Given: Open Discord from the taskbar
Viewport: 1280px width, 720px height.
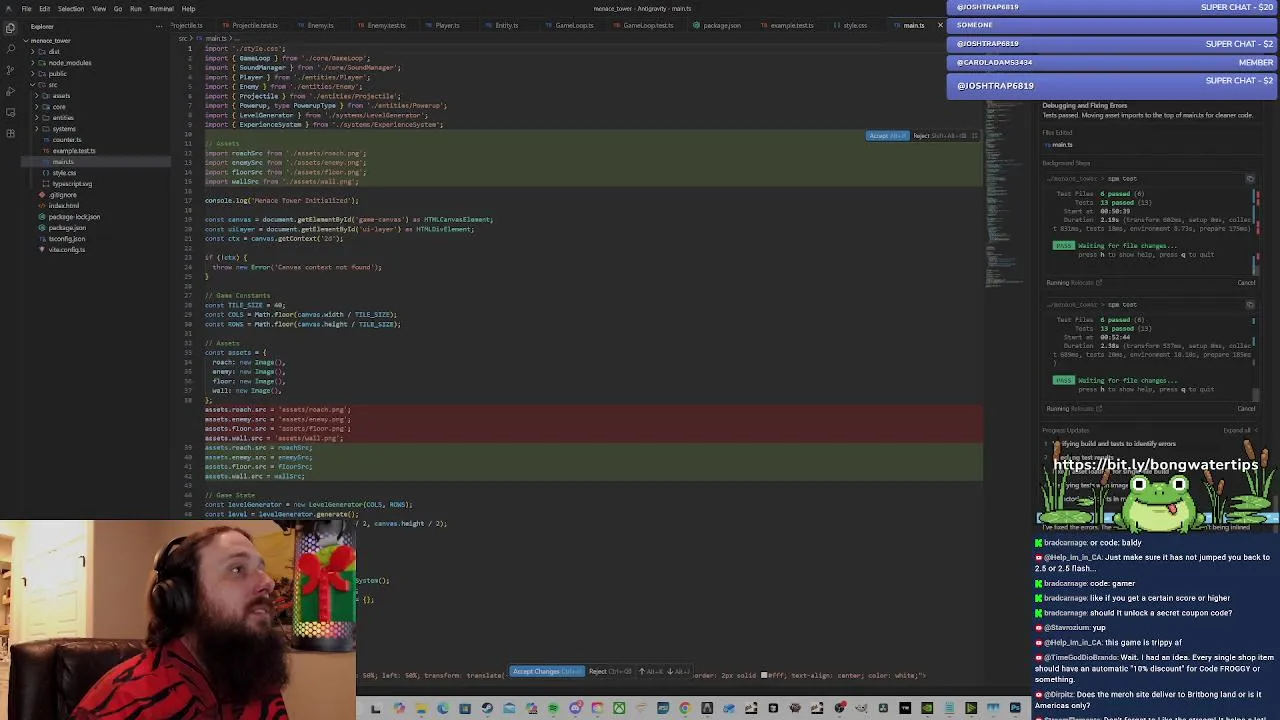Looking at the screenshot, I should (x=576, y=709).
